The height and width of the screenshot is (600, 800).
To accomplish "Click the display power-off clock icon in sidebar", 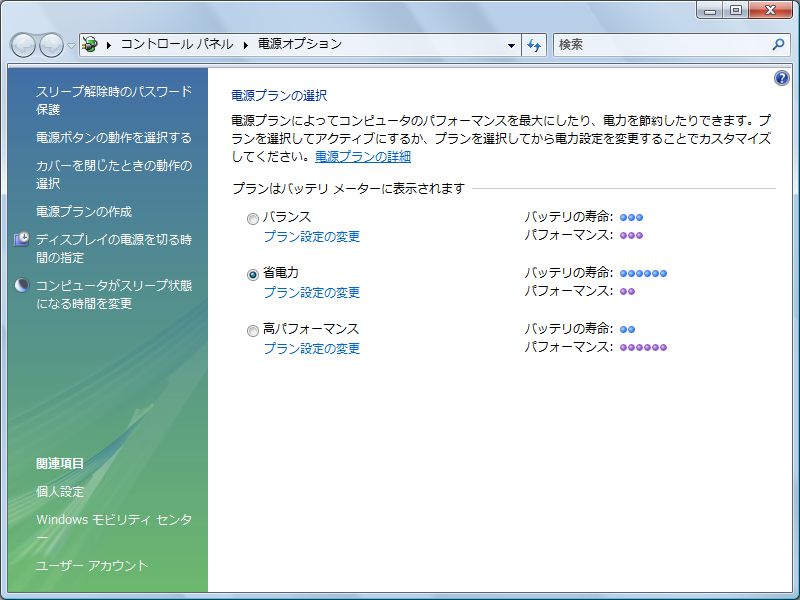I will [21, 239].
